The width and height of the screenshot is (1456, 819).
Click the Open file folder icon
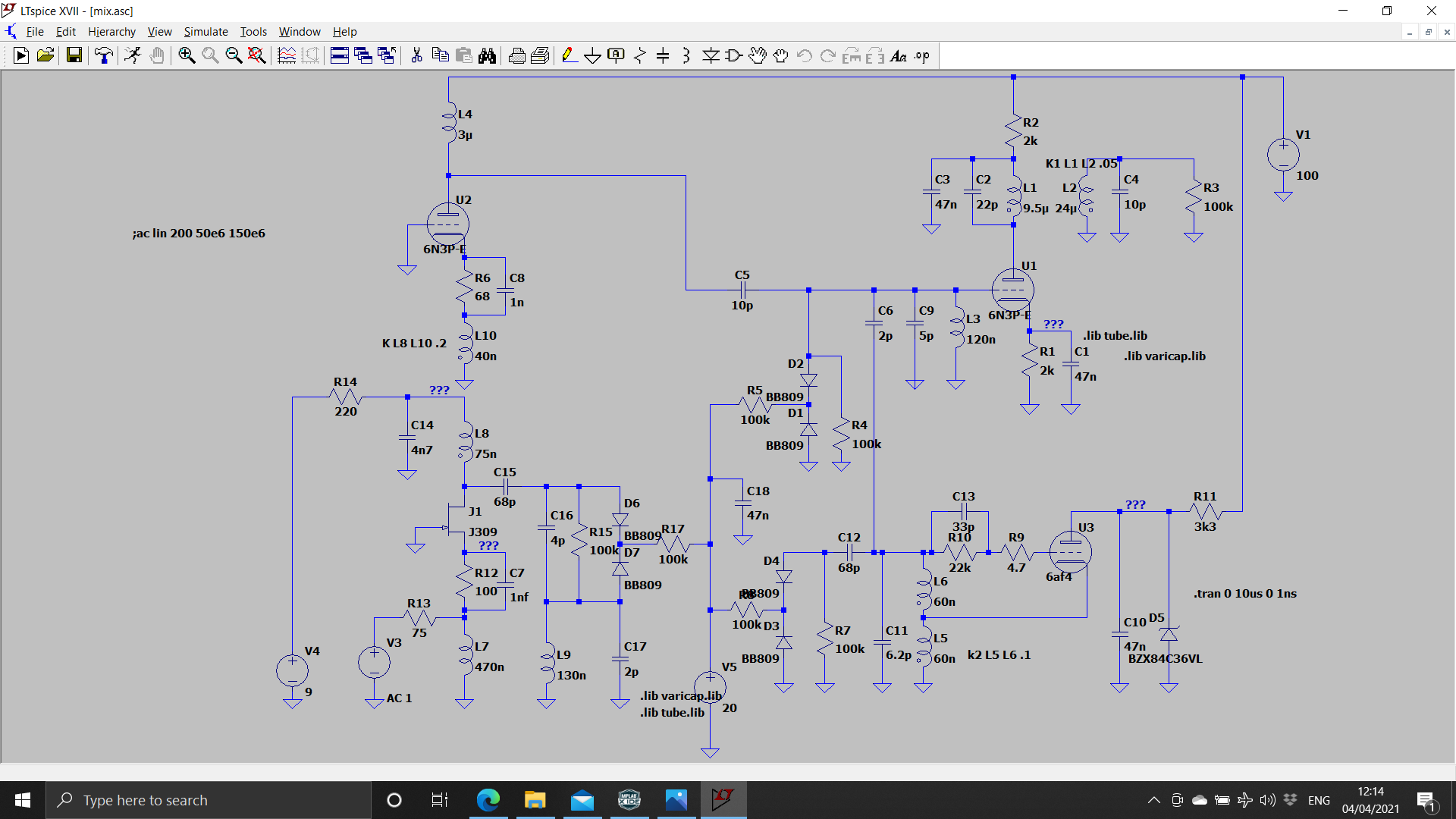[x=45, y=55]
